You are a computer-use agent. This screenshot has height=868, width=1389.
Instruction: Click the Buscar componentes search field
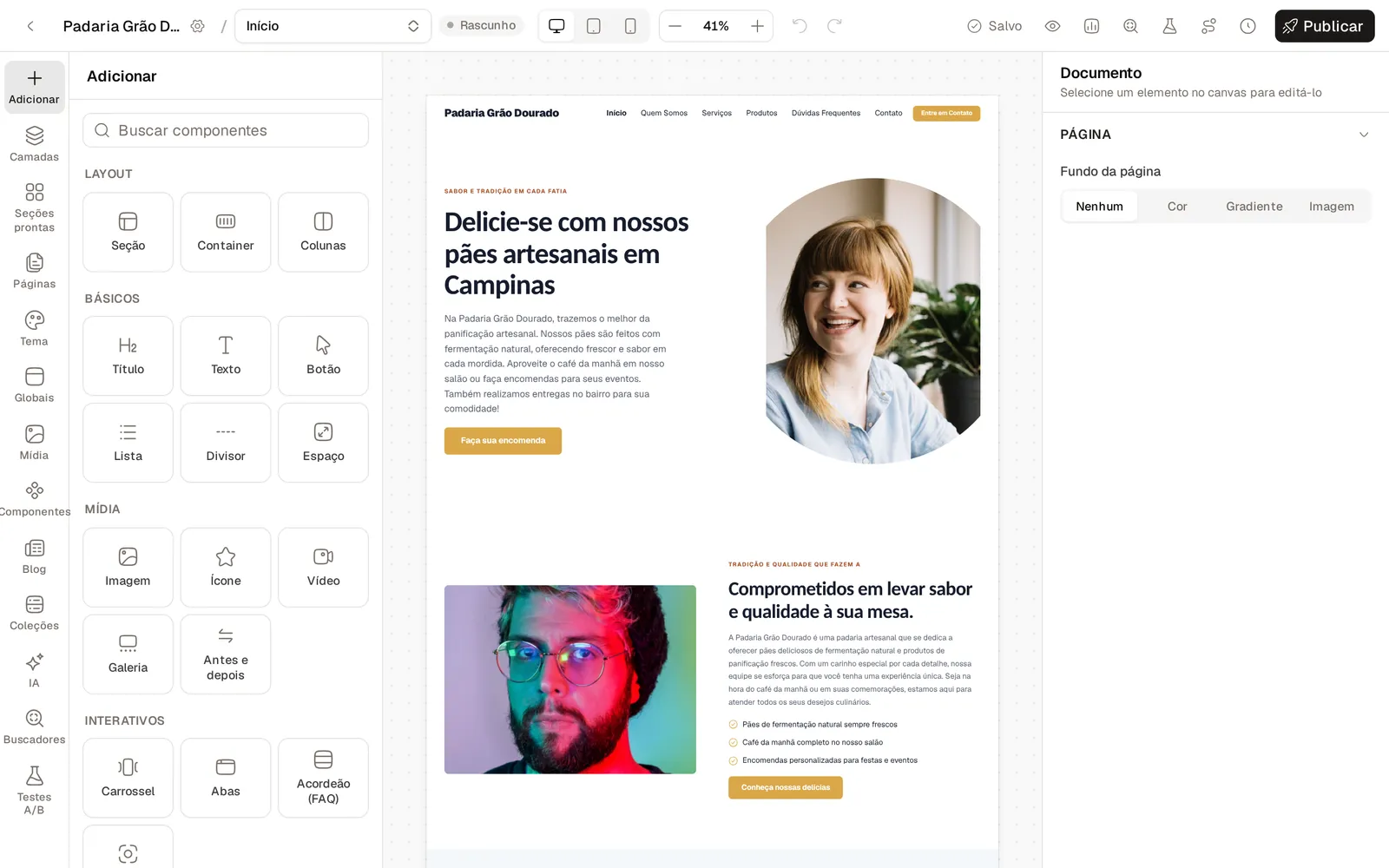(x=226, y=130)
